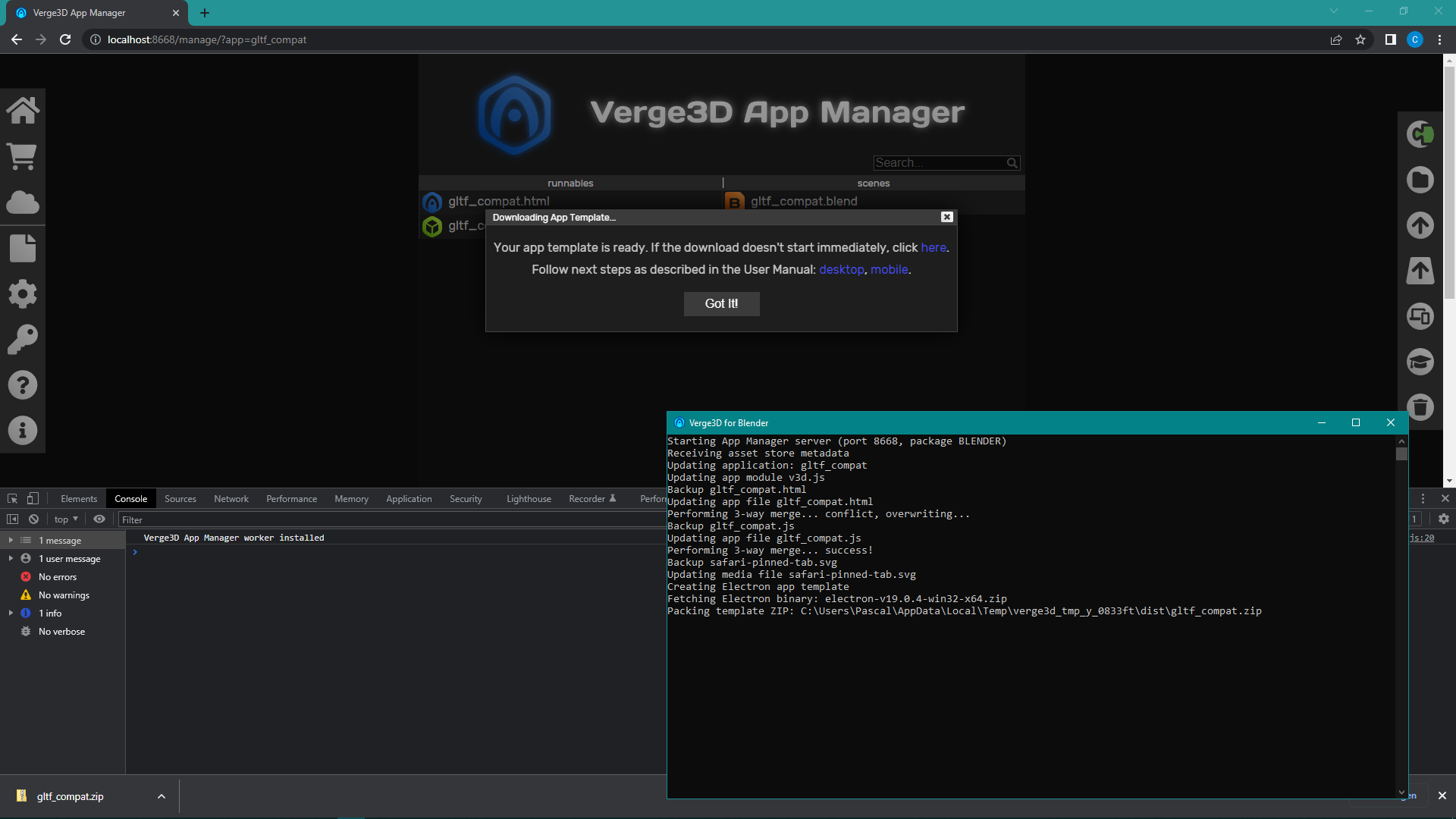Click the Got It! button

point(721,303)
